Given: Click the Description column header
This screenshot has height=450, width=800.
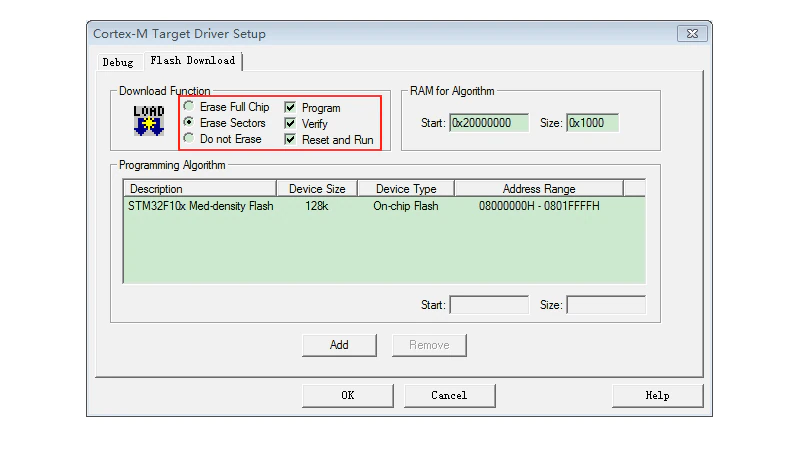Looking at the screenshot, I should coord(200,189).
